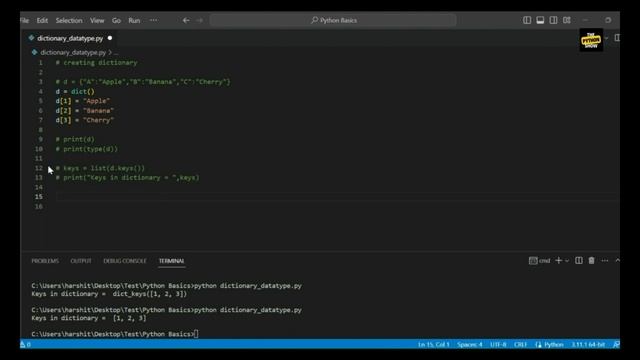Click the problems warning count in status bar
This screenshot has width=640, height=360.
click(x=25, y=344)
